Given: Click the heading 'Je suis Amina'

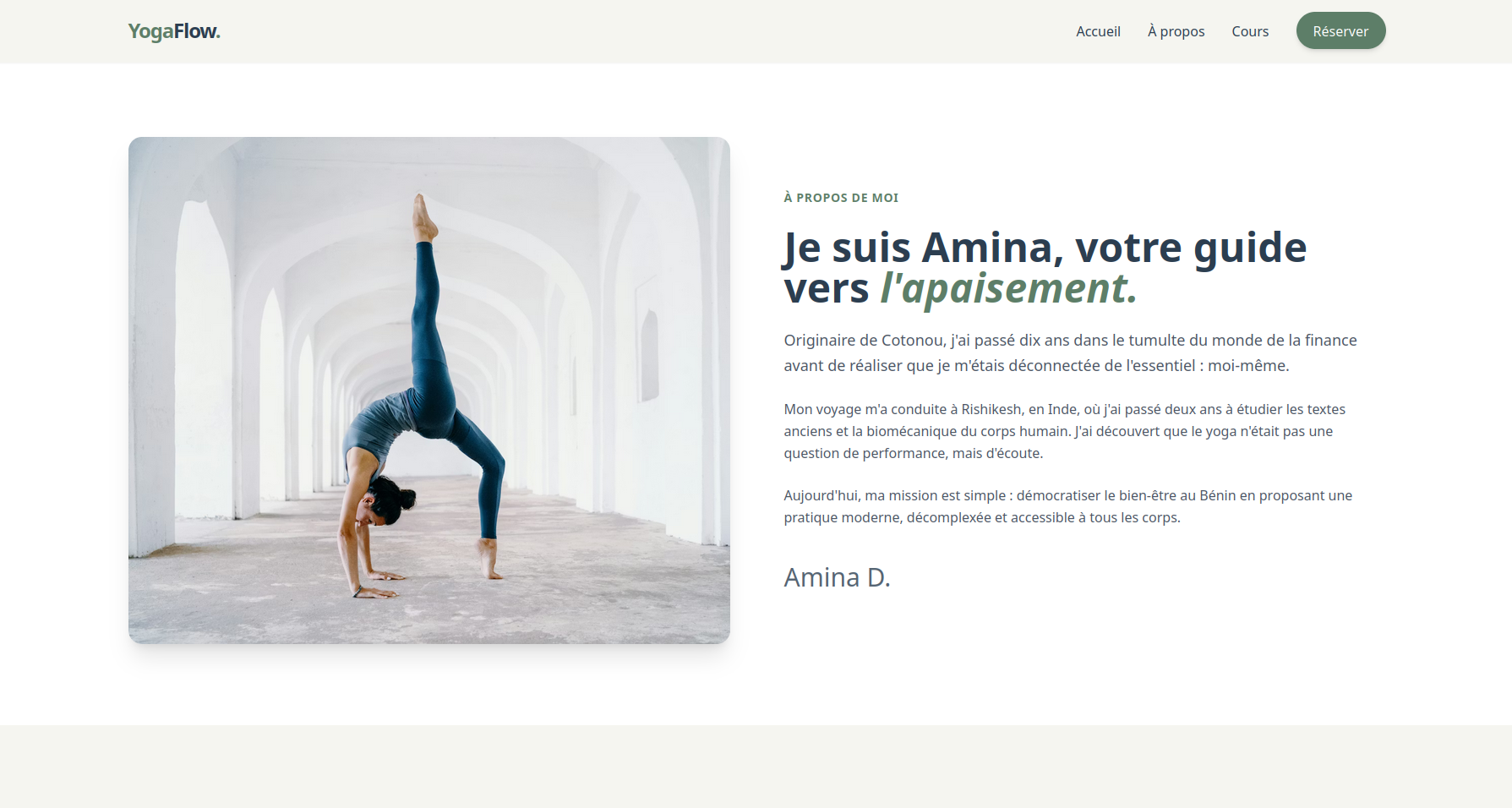Looking at the screenshot, I should (x=1045, y=267).
